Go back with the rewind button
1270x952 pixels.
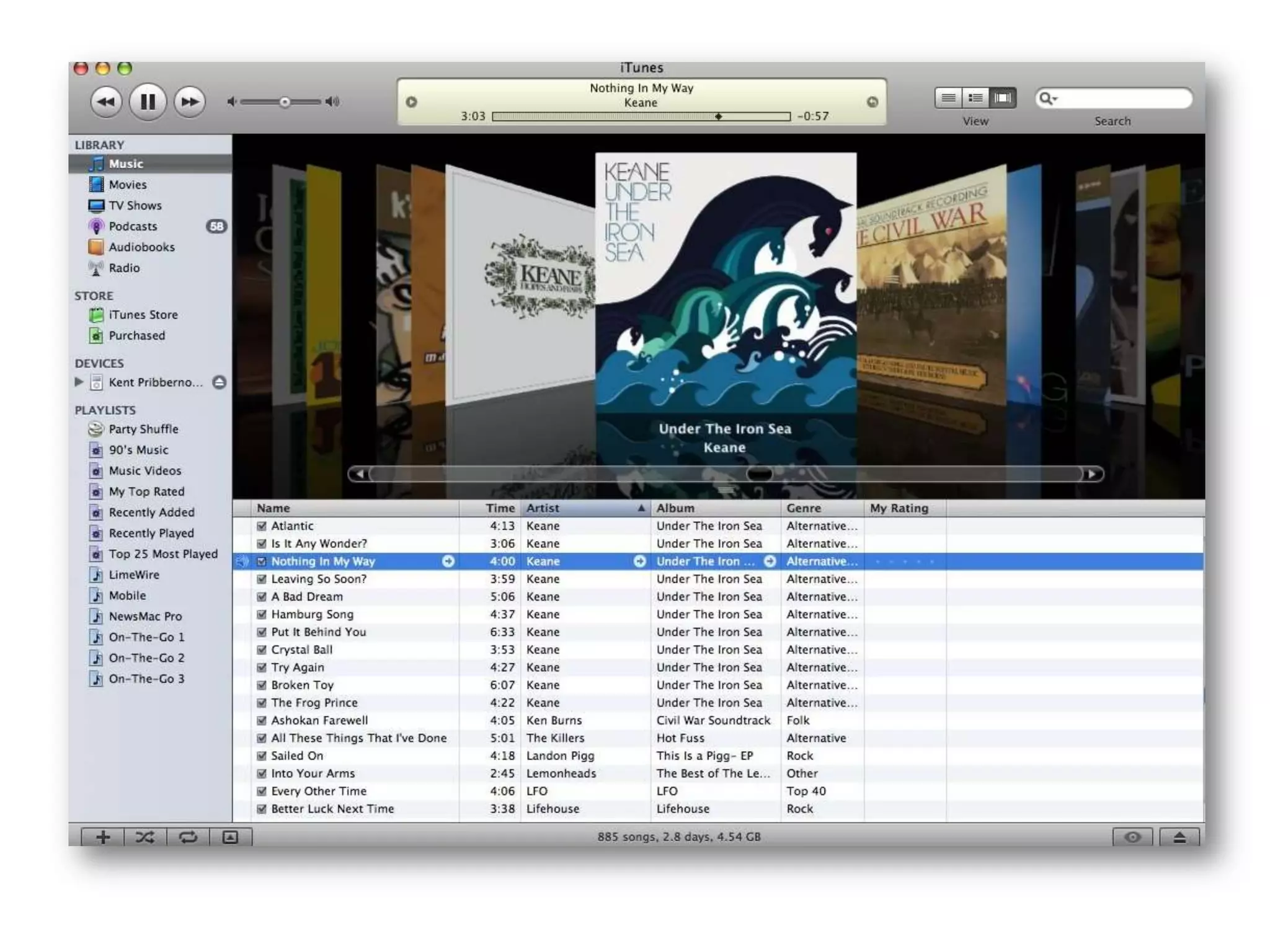[x=106, y=101]
